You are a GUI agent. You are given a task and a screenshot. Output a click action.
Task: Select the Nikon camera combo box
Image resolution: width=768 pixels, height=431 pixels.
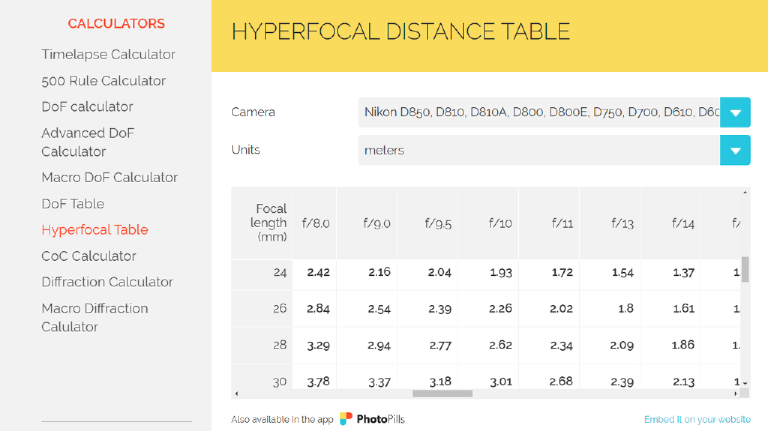(539, 112)
